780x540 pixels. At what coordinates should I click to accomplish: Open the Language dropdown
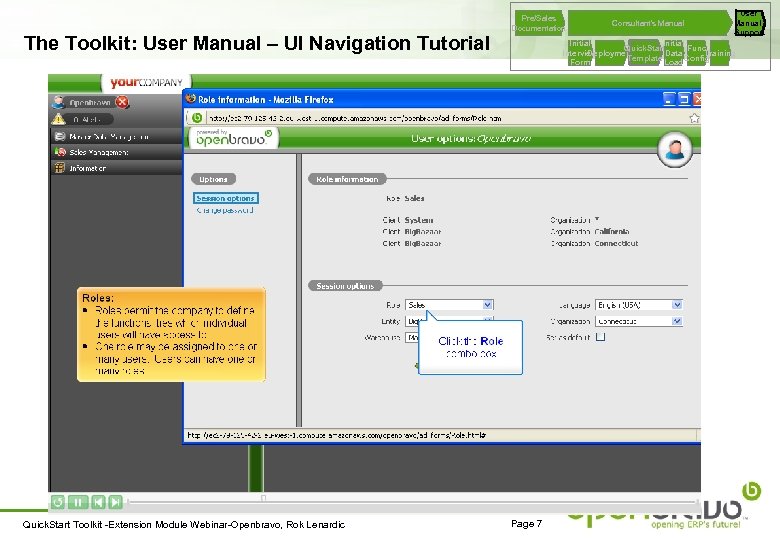tap(639, 305)
